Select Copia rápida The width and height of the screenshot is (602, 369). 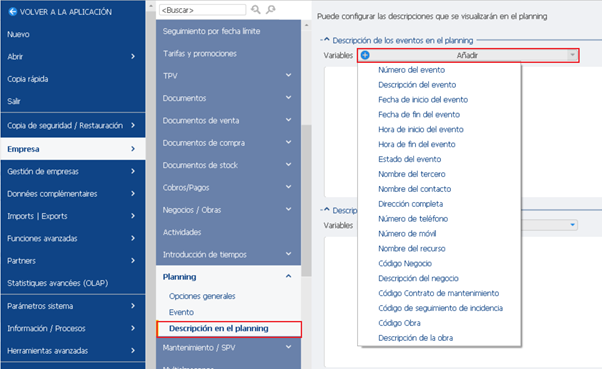(73, 79)
